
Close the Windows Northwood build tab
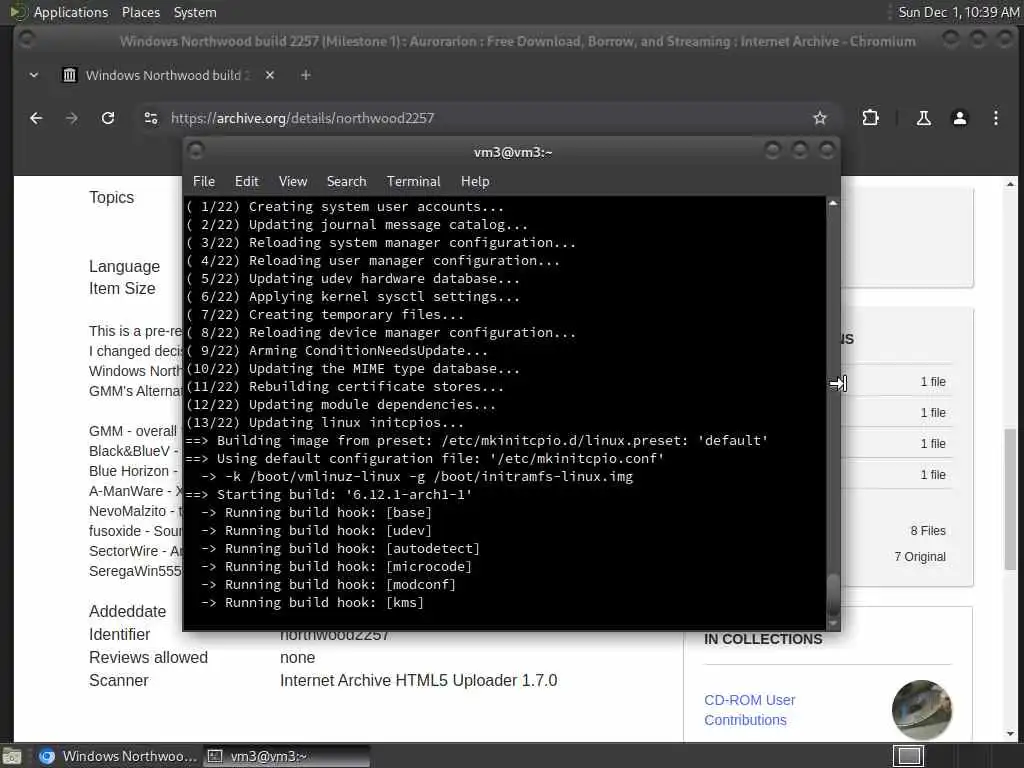270,75
